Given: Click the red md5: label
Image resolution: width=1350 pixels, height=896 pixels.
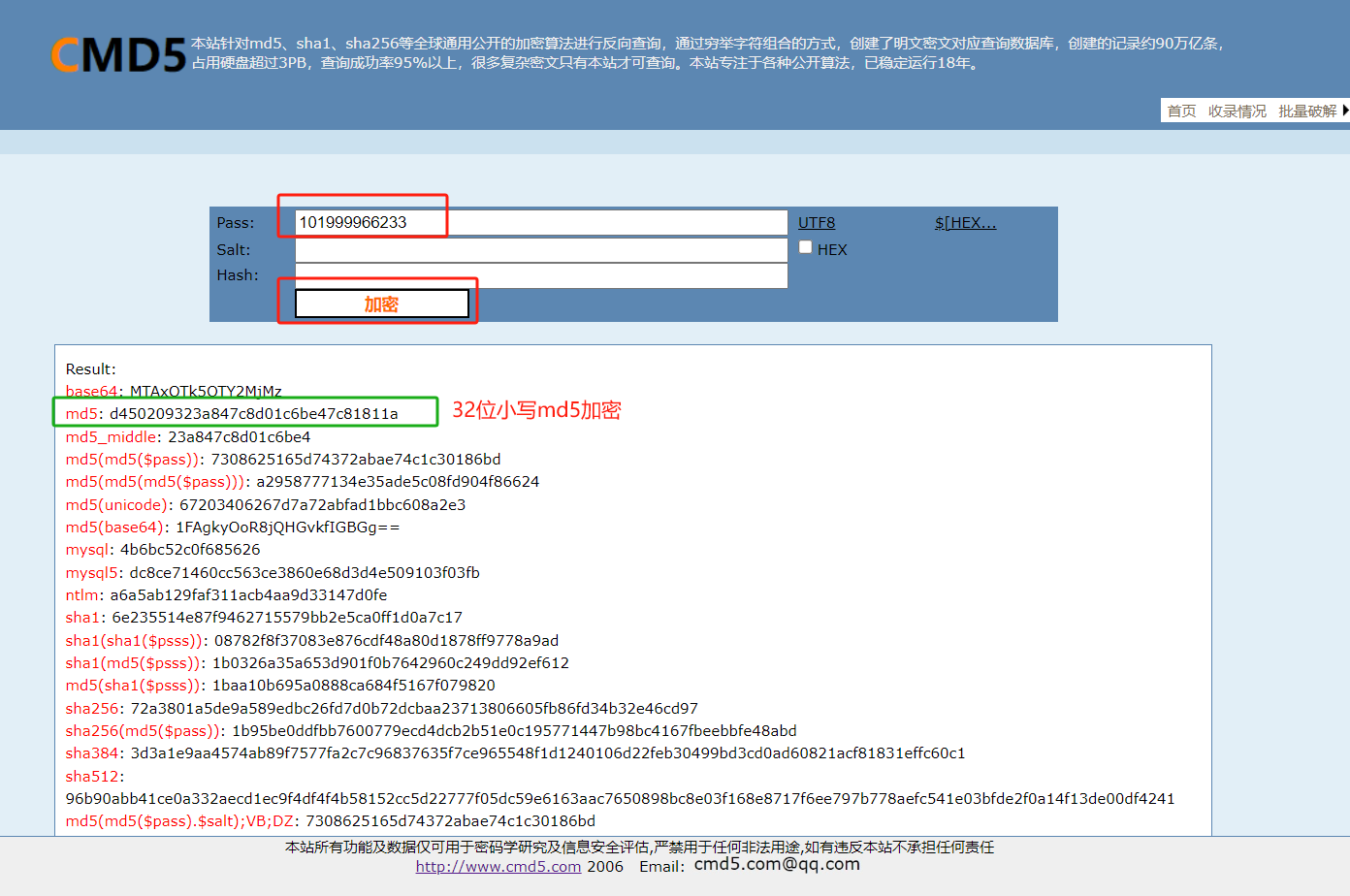Looking at the screenshot, I should pyautogui.click(x=83, y=413).
